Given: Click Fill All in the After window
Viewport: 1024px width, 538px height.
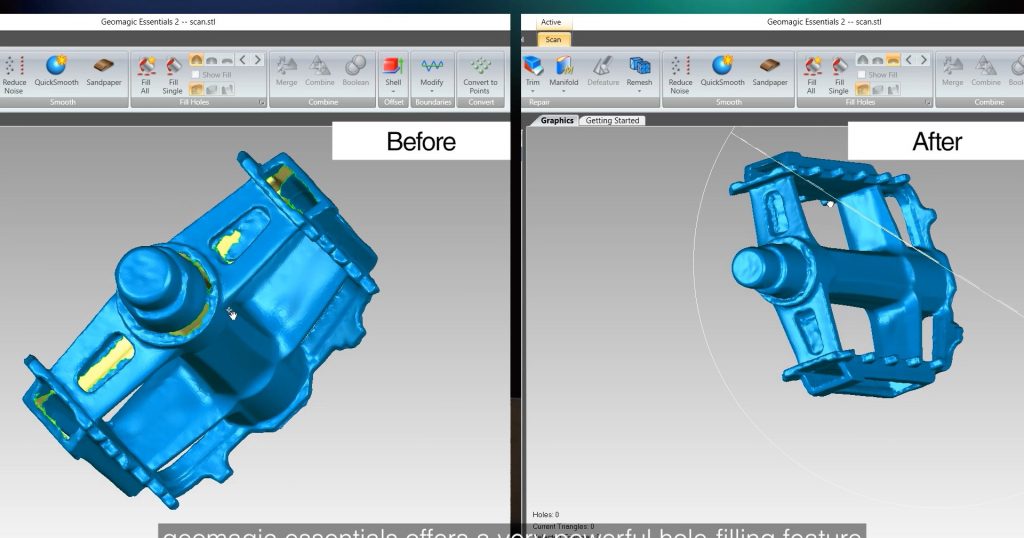Looking at the screenshot, I should 812,74.
